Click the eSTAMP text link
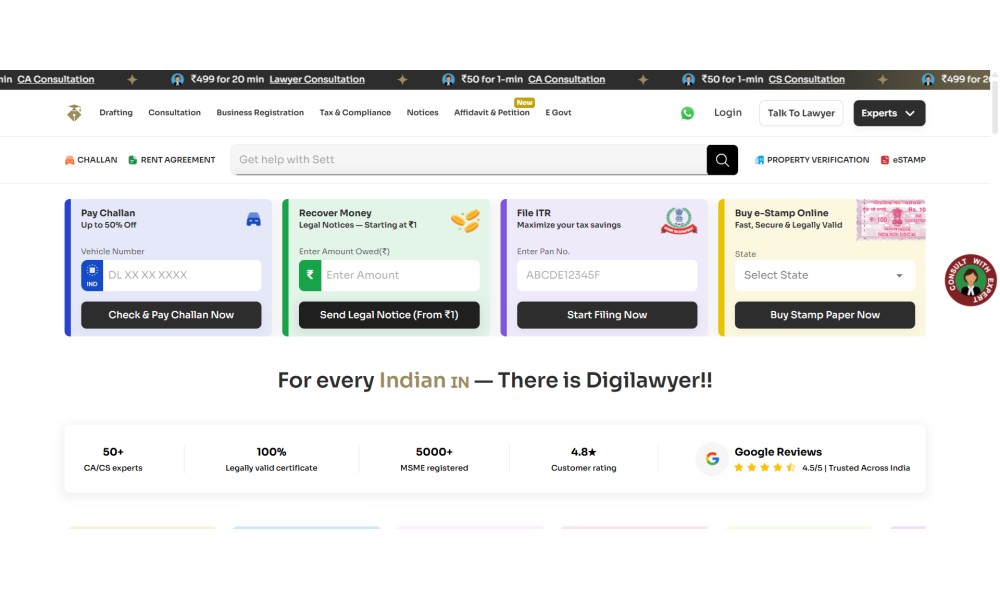The image size is (1000, 600). click(909, 160)
